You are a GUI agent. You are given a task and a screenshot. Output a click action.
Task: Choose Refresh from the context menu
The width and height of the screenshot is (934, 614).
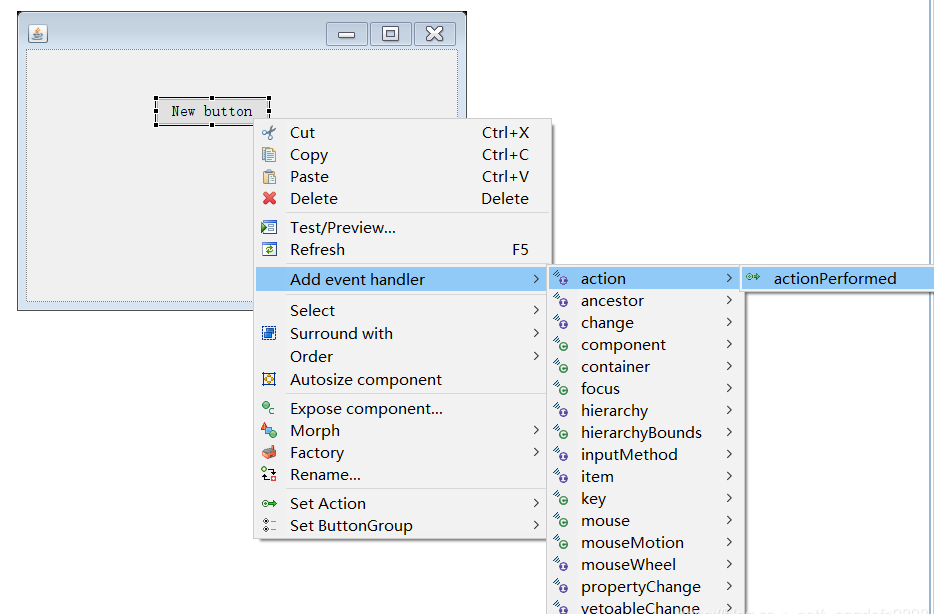tap(401, 250)
